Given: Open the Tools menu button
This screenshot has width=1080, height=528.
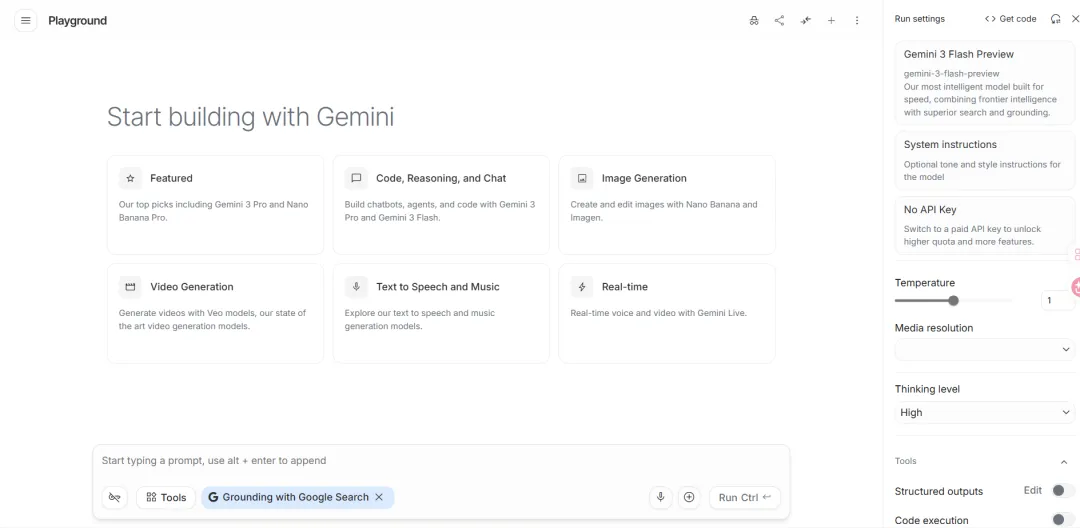Looking at the screenshot, I should coord(166,497).
